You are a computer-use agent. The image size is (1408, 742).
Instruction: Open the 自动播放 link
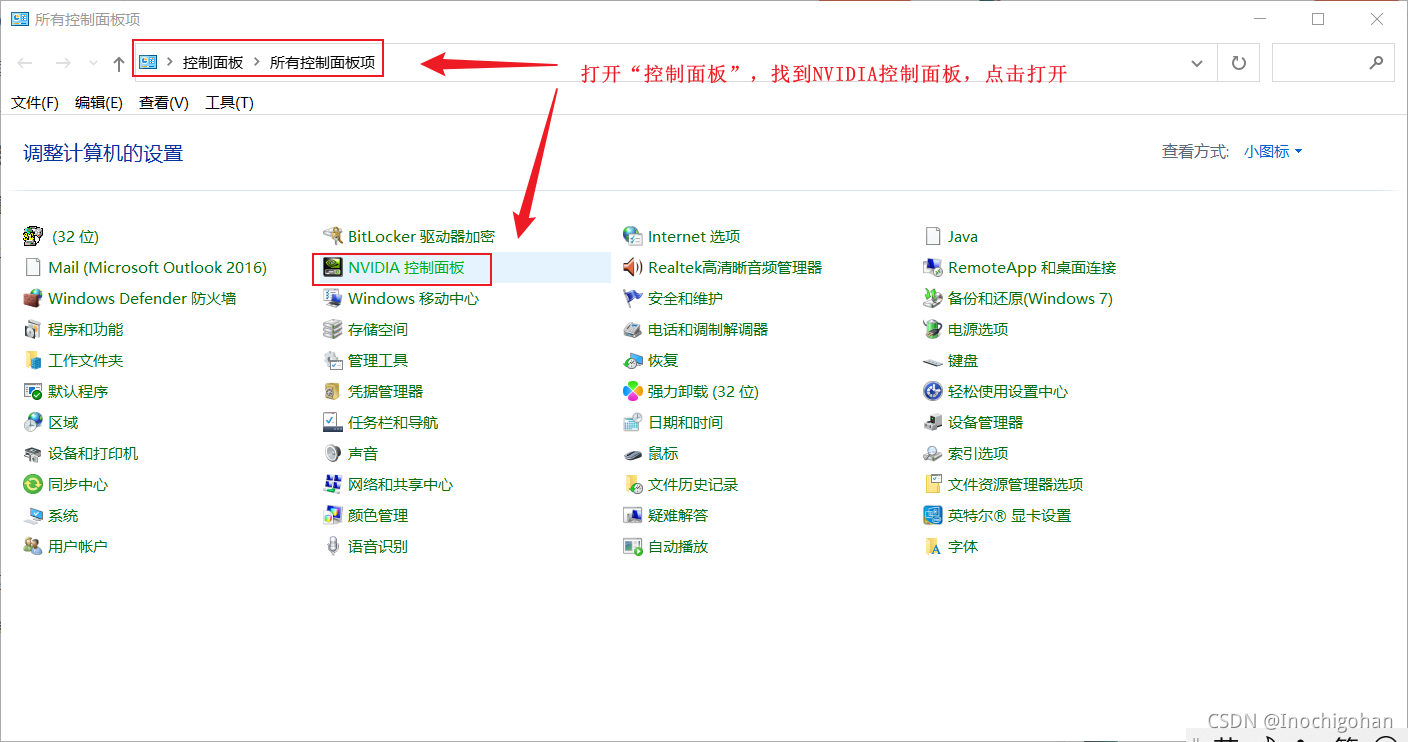tap(678, 547)
